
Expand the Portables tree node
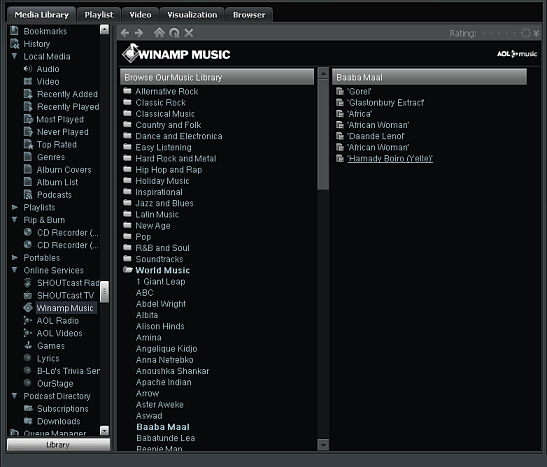pos(15,257)
